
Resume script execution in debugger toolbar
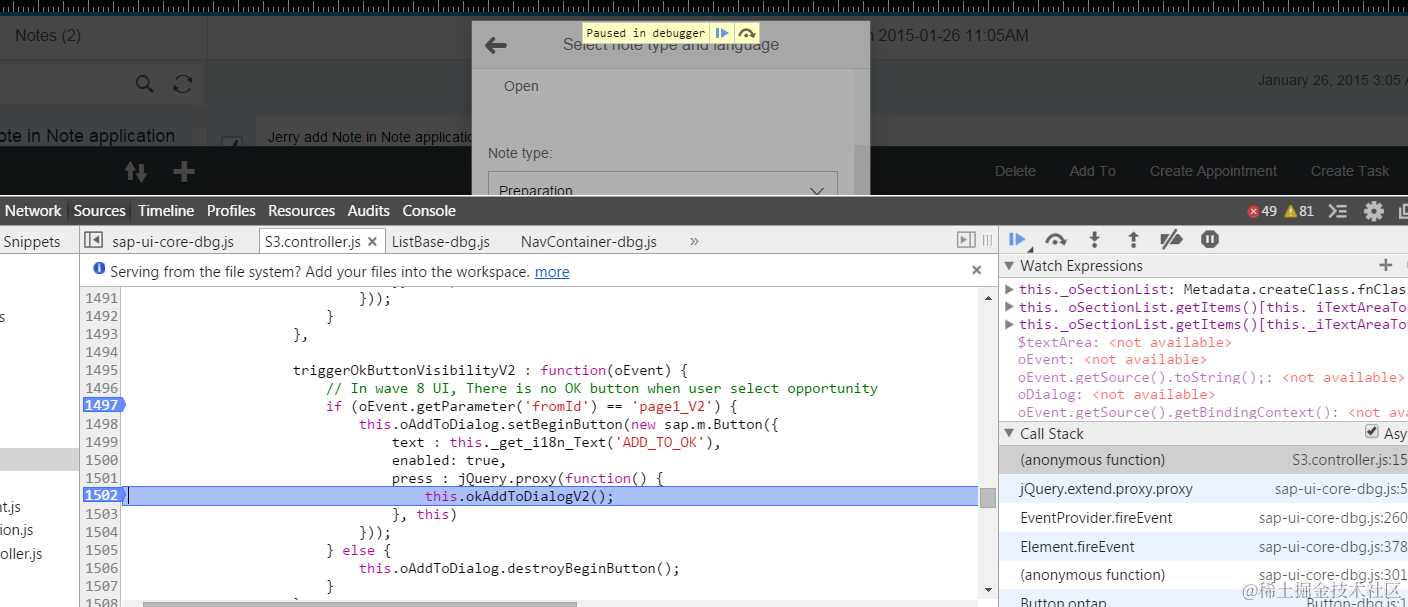1018,240
